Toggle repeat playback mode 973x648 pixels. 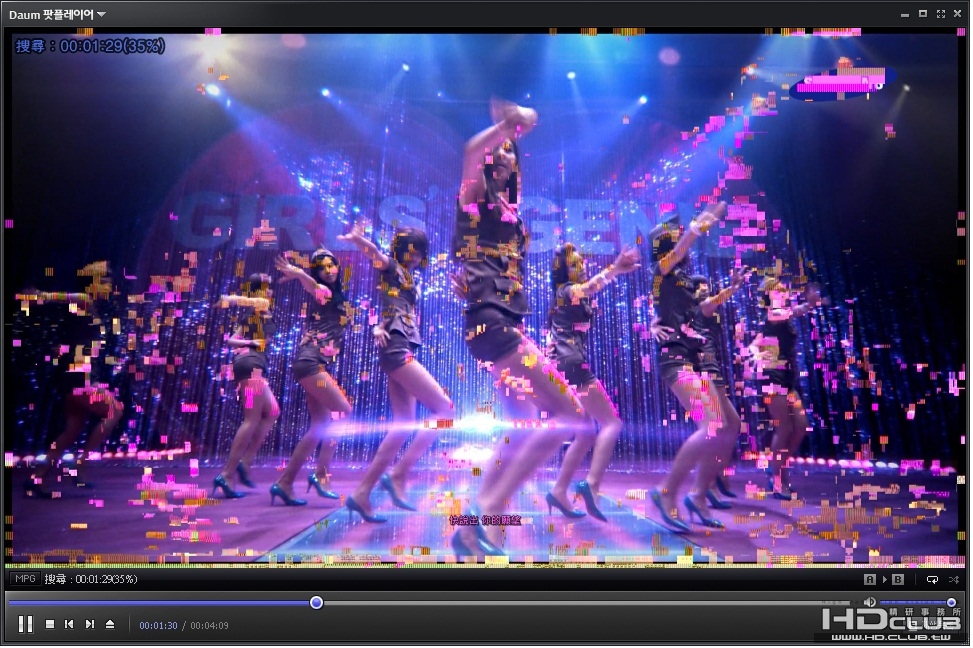(x=932, y=580)
